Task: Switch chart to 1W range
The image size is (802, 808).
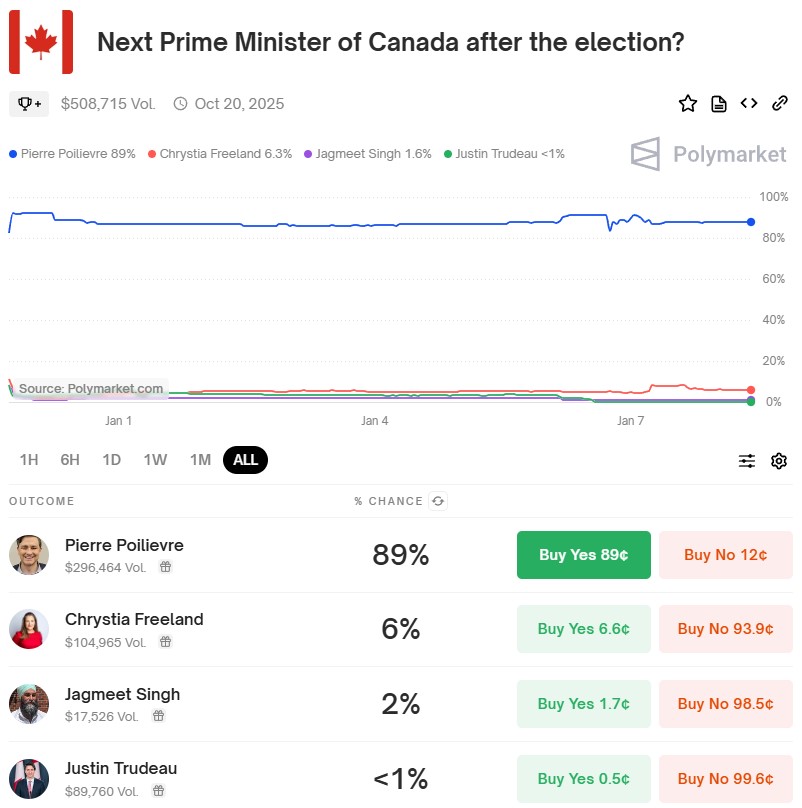Action: coord(155,460)
